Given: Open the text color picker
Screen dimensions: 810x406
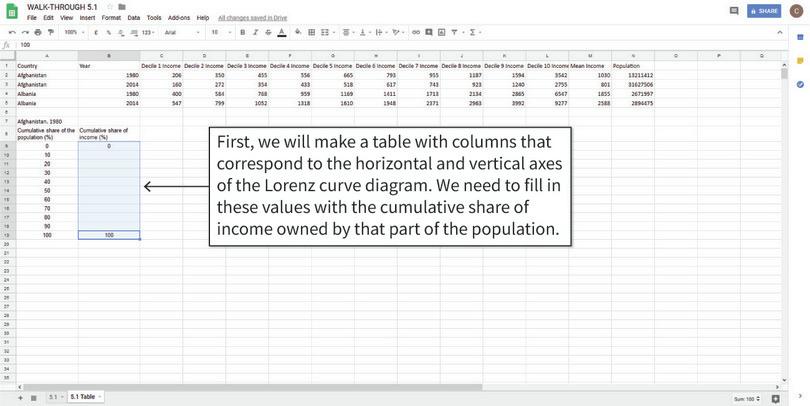Looking at the screenshot, I should (x=282, y=32).
